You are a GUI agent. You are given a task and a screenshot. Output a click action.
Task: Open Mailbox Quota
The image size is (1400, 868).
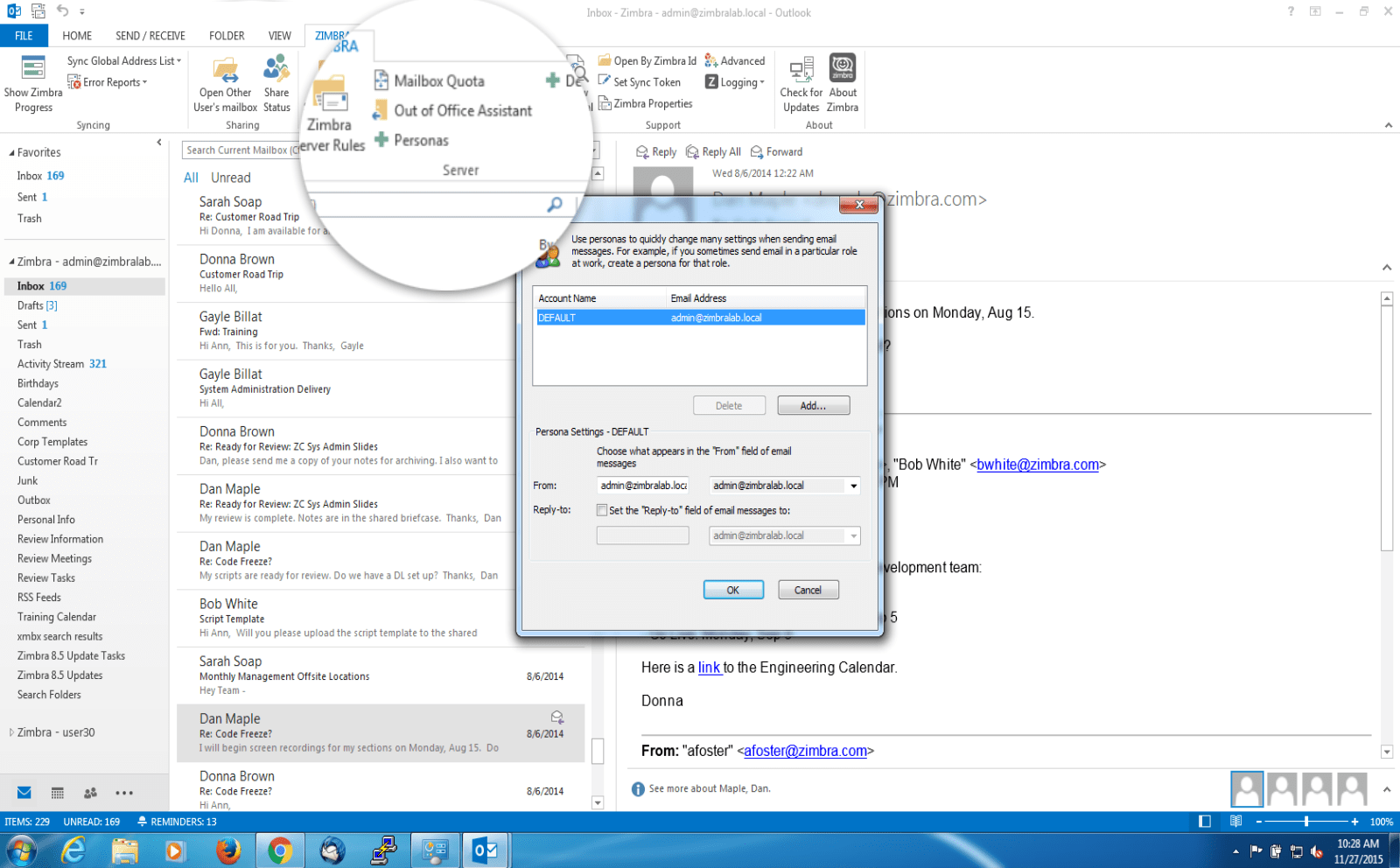pyautogui.click(x=430, y=80)
